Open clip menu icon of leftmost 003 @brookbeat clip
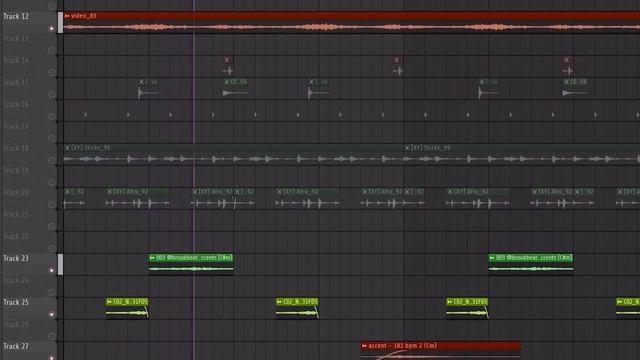This screenshot has width=640, height=360. tap(152, 258)
